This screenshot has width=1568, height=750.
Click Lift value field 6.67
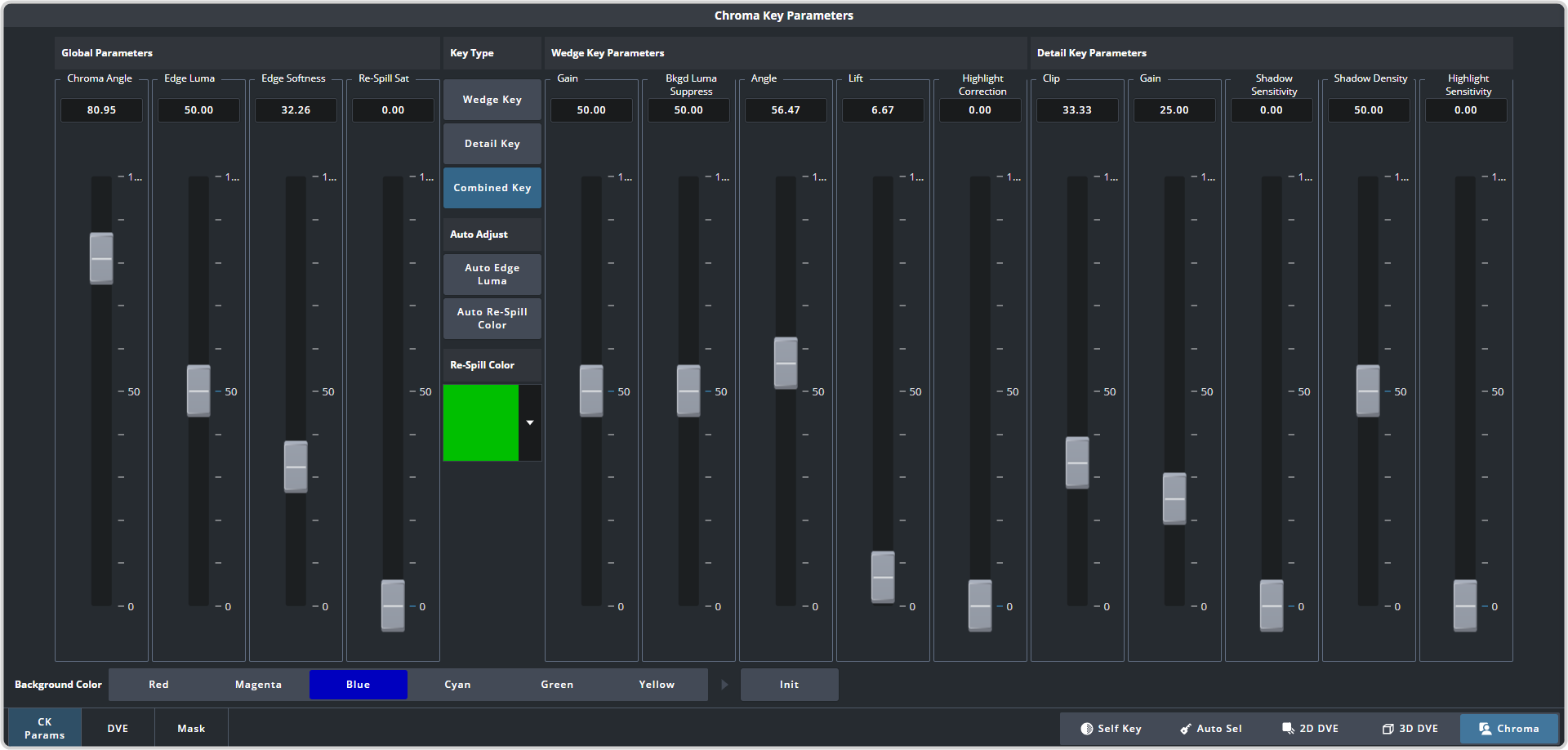click(x=883, y=110)
